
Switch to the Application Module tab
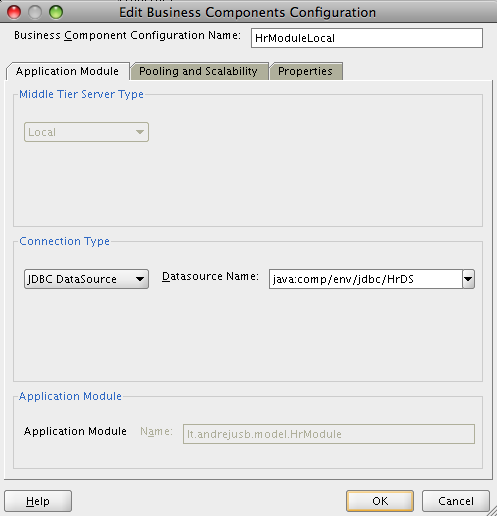tap(68, 71)
